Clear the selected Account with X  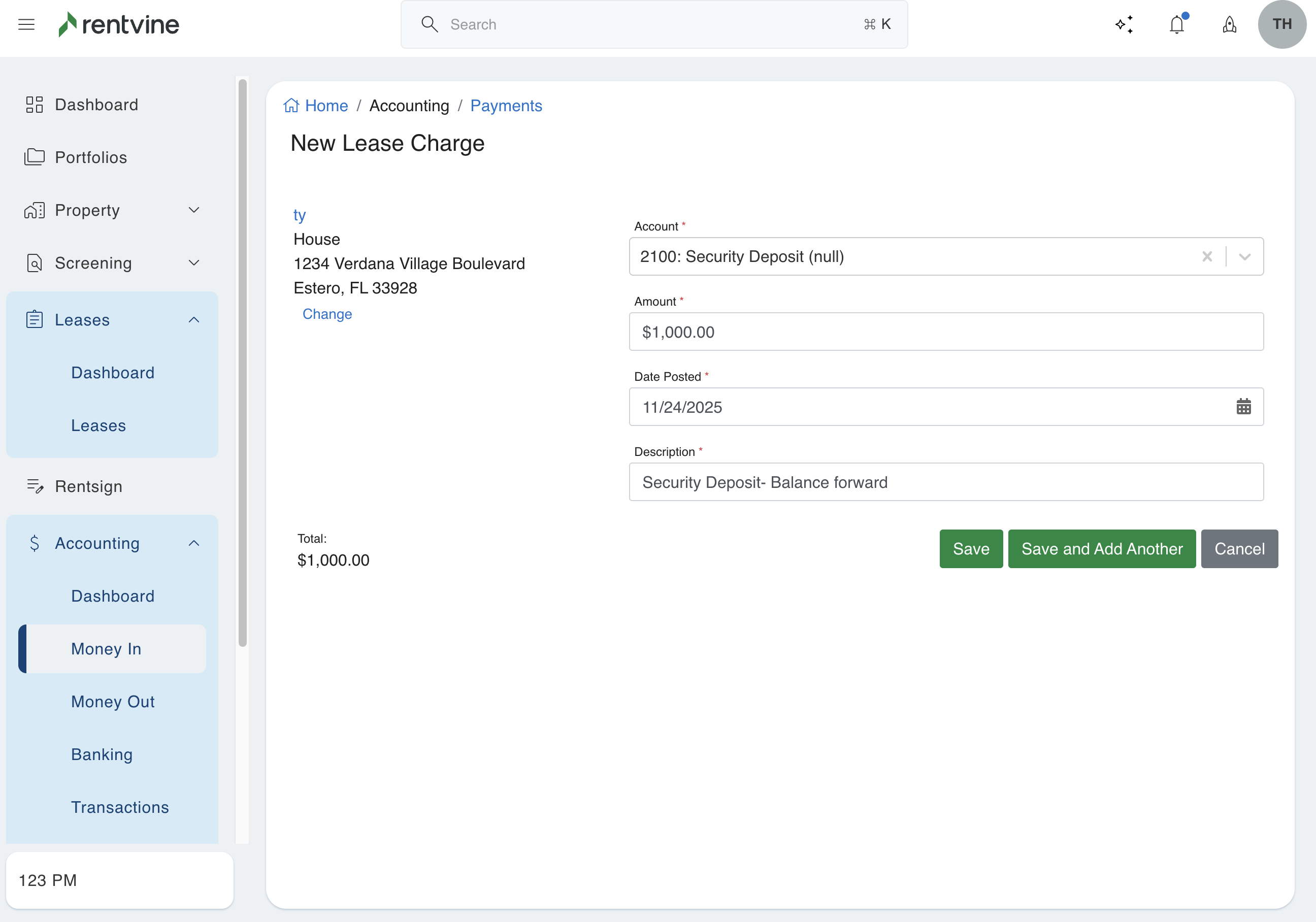[x=1206, y=256]
